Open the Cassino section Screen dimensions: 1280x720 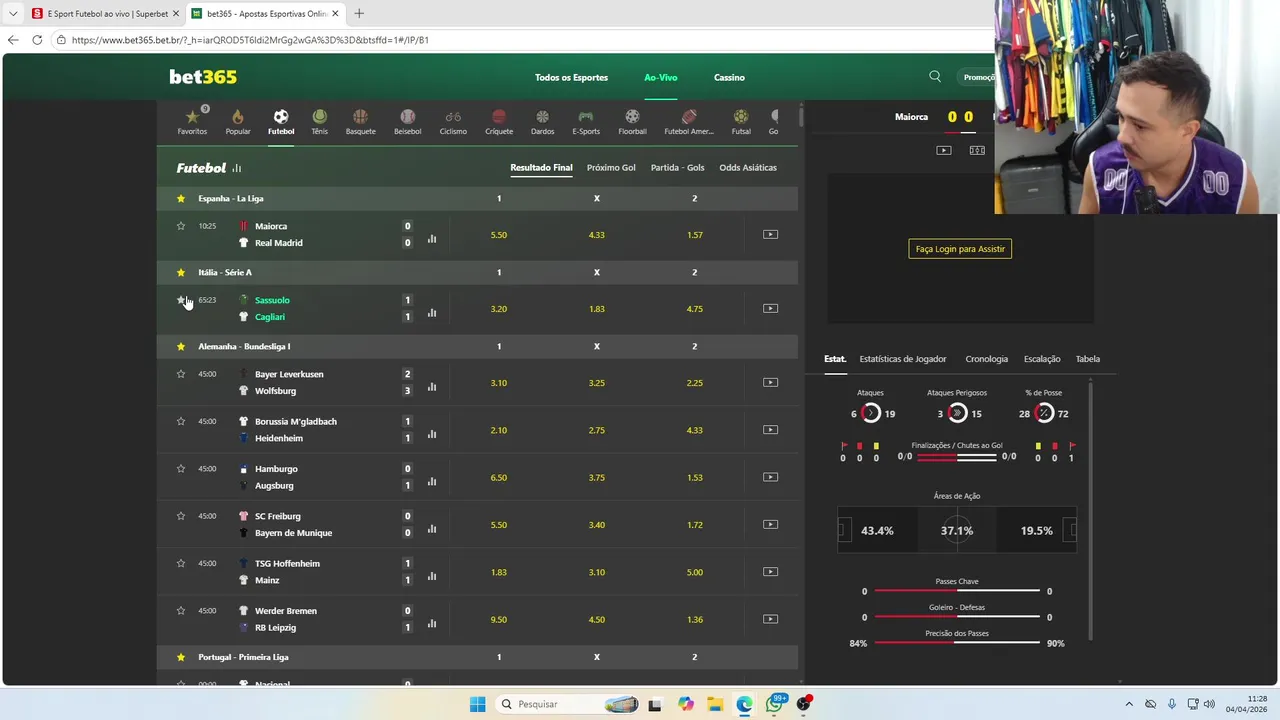(729, 77)
